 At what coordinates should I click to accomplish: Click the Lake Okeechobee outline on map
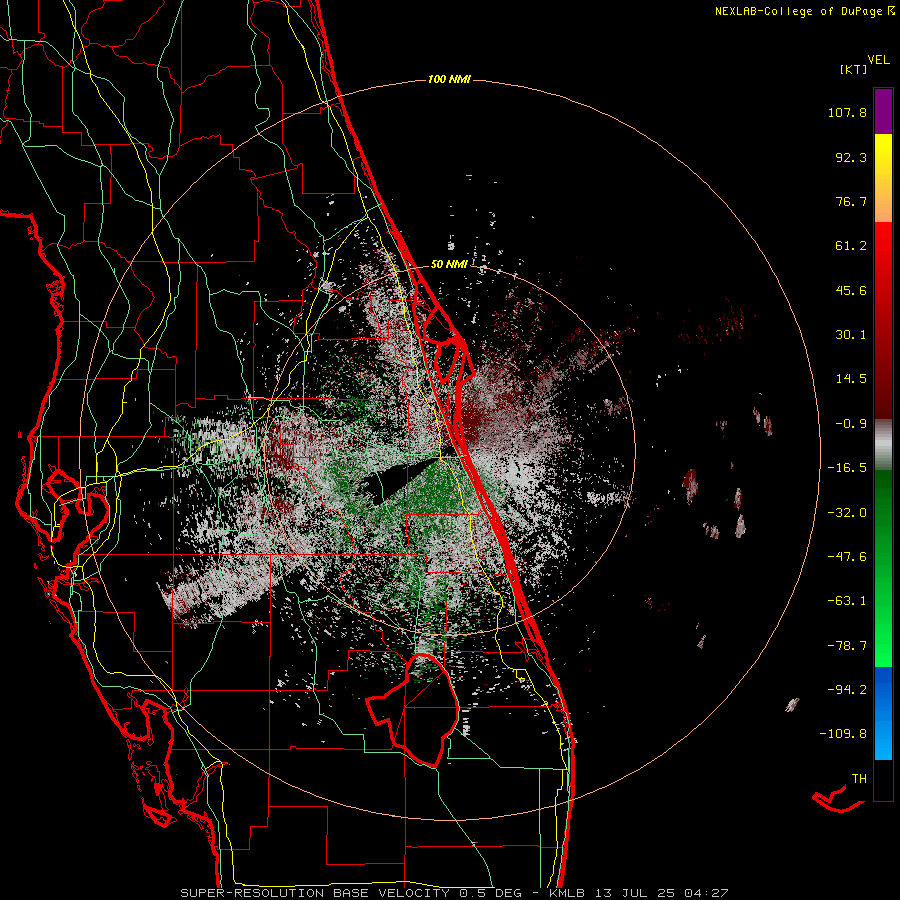point(413,709)
